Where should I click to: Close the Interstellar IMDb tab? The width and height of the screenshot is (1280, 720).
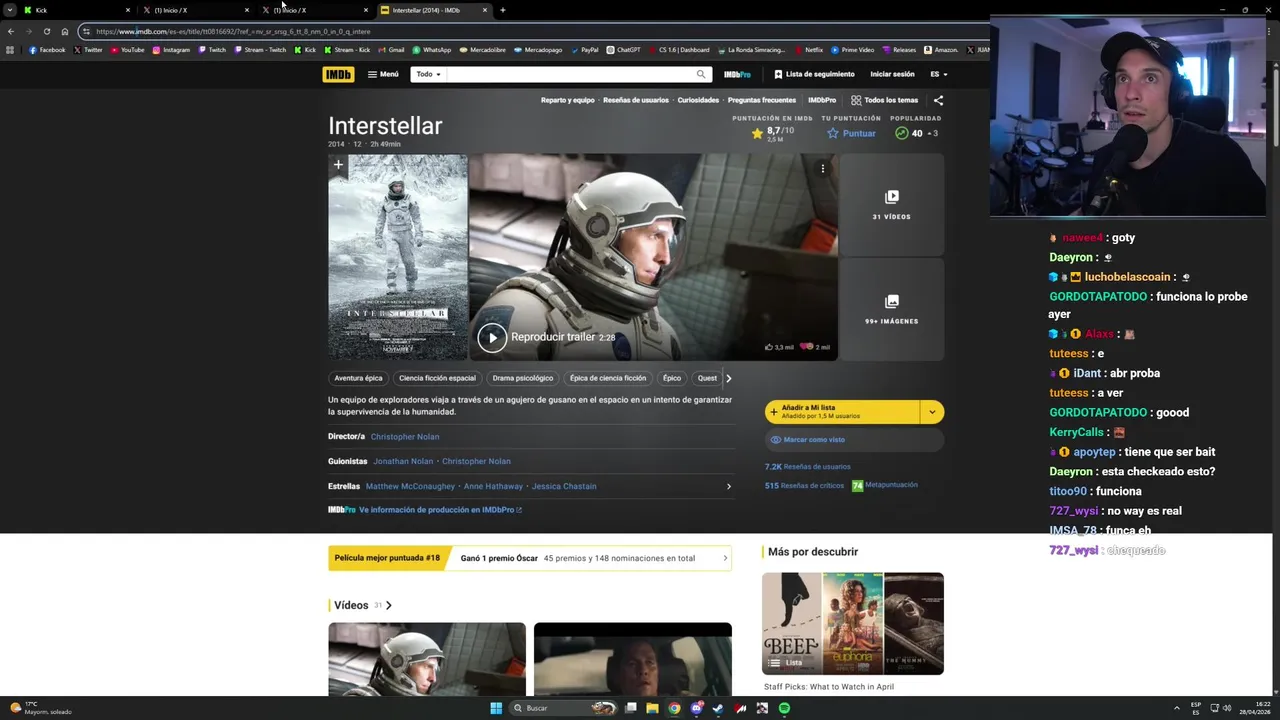coord(485,10)
